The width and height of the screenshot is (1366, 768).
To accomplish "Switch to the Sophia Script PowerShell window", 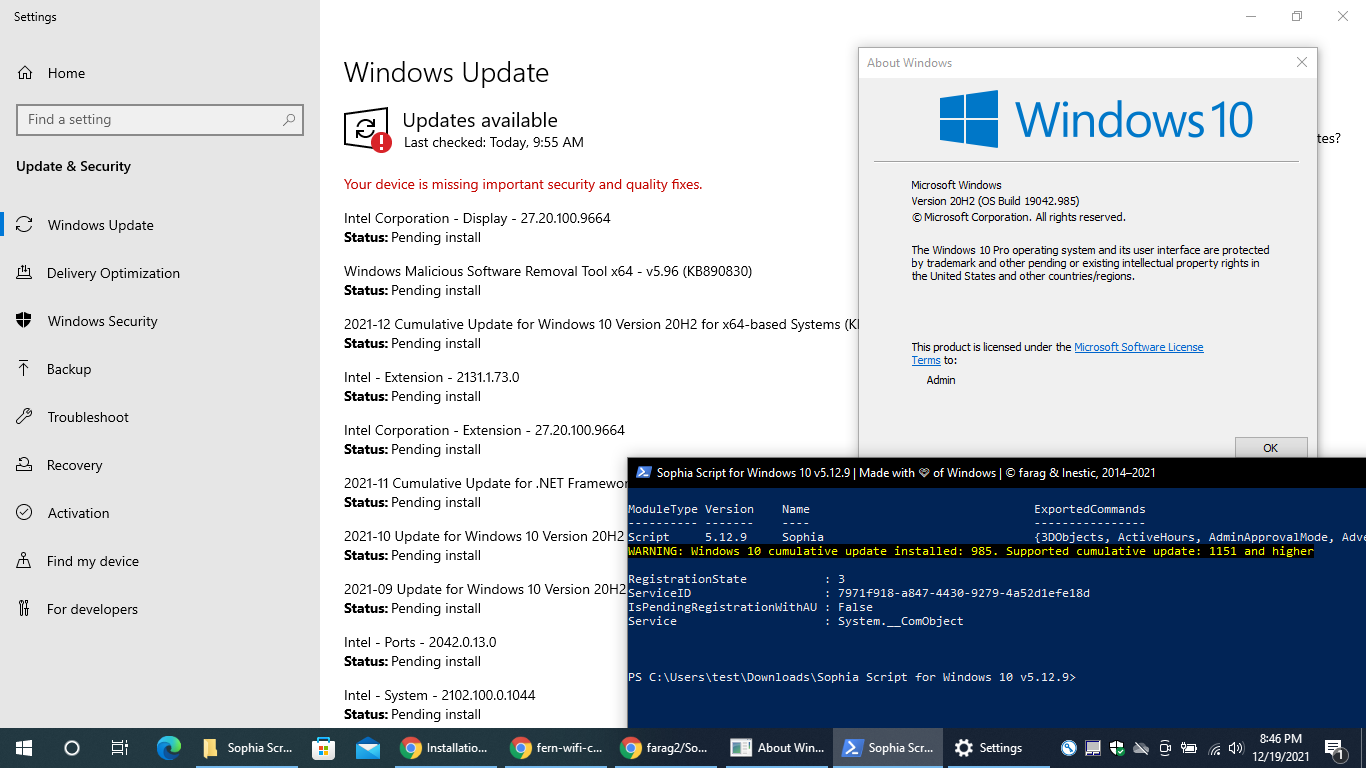I will pyautogui.click(x=887, y=747).
